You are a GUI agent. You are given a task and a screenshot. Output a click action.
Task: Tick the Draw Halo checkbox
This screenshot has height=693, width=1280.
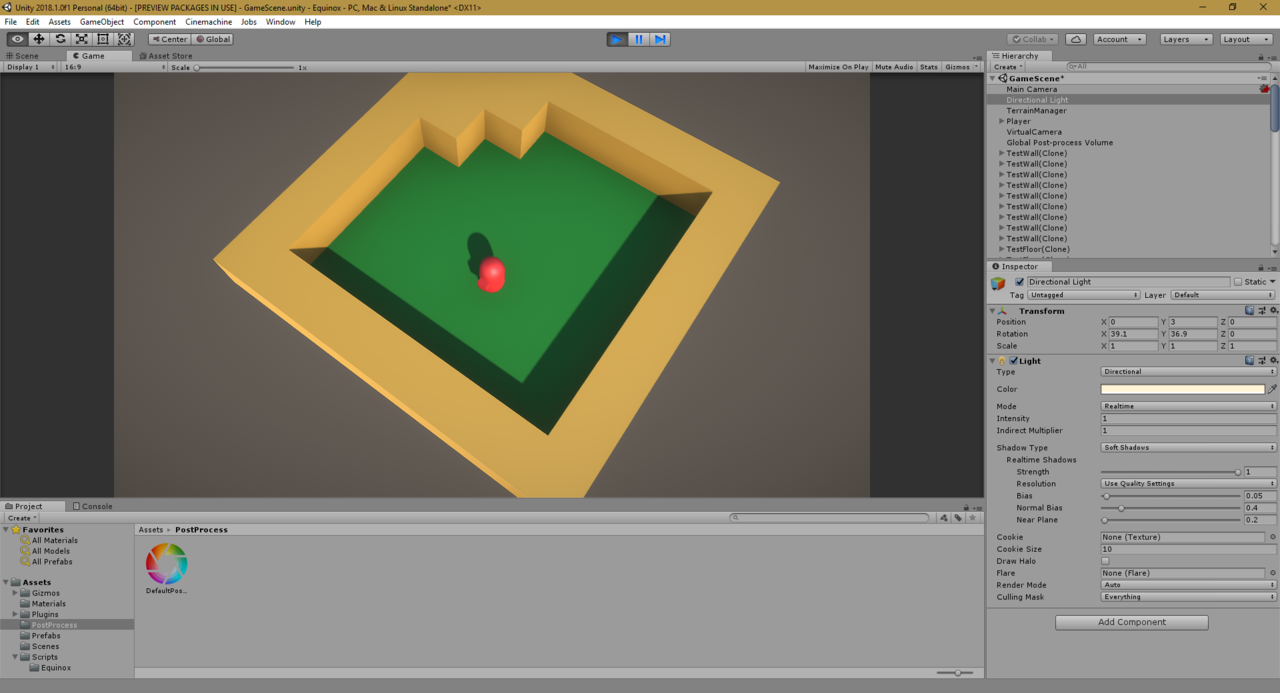tap(1105, 561)
